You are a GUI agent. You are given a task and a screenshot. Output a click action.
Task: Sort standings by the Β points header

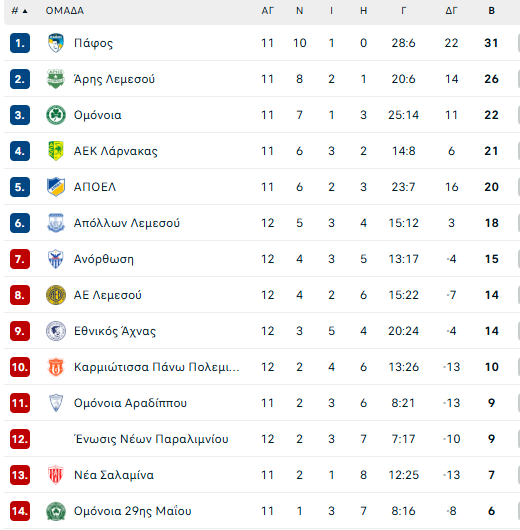click(492, 11)
